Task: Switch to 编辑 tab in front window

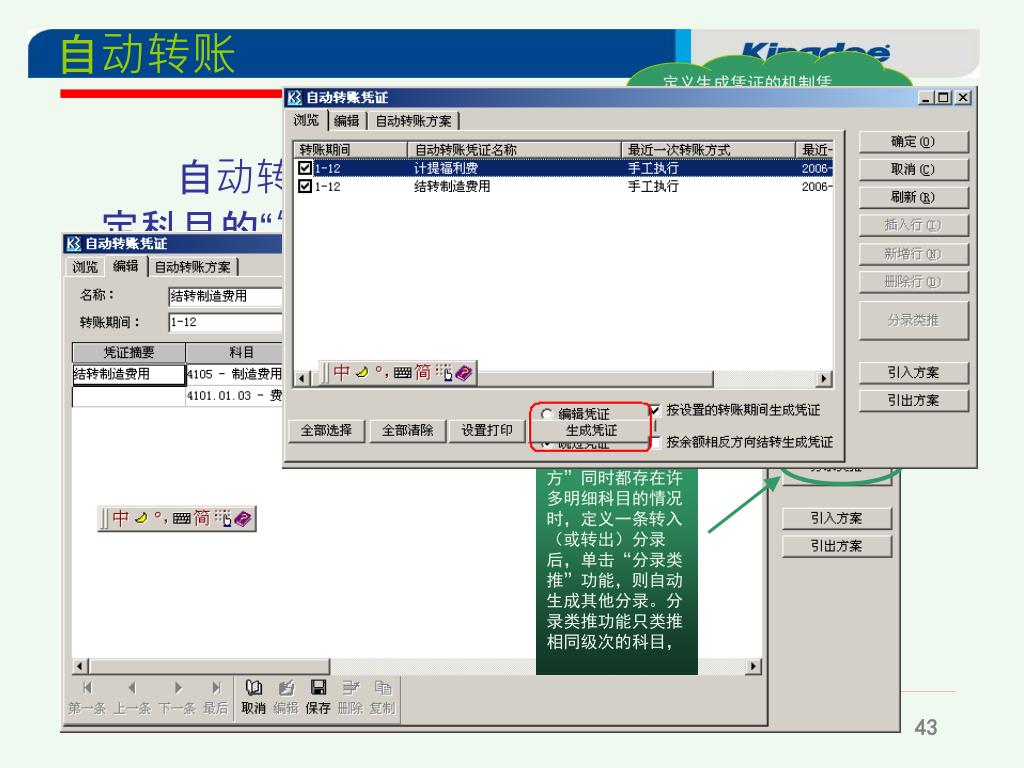Action: pos(347,121)
